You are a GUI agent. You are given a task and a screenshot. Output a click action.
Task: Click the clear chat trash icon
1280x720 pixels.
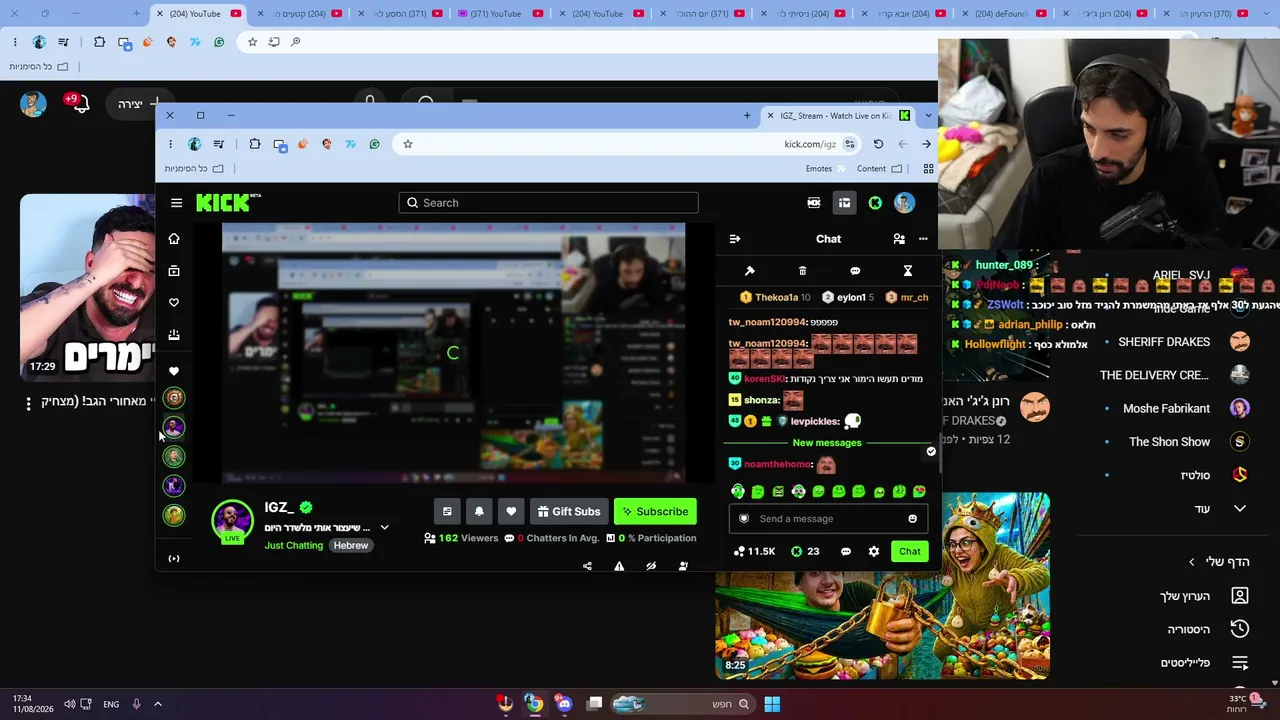pos(802,271)
